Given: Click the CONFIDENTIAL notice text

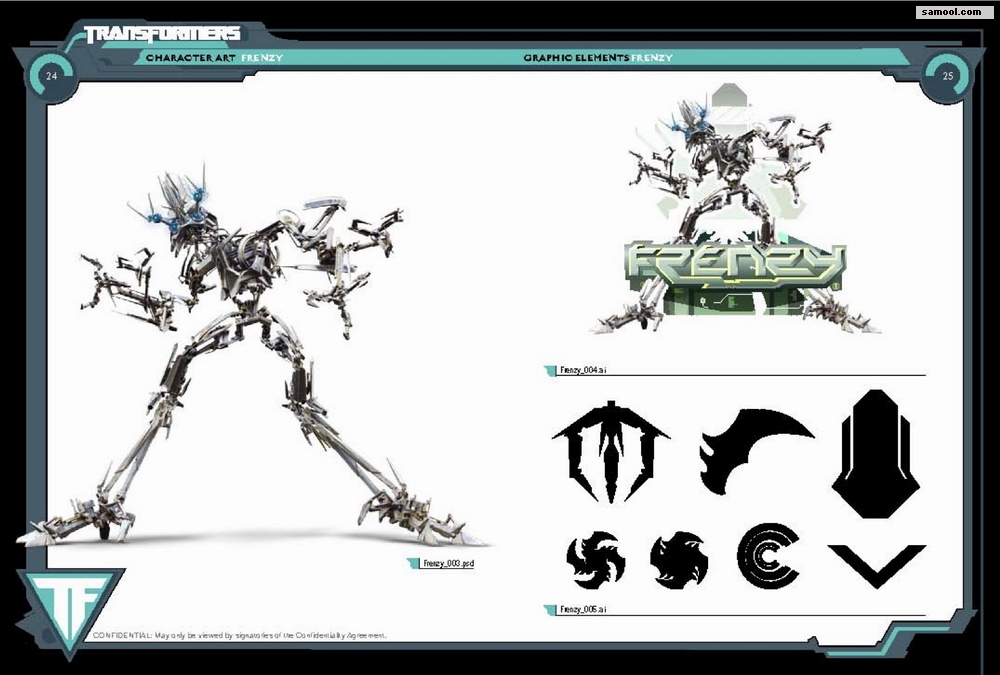Looking at the screenshot, I should 240,635.
